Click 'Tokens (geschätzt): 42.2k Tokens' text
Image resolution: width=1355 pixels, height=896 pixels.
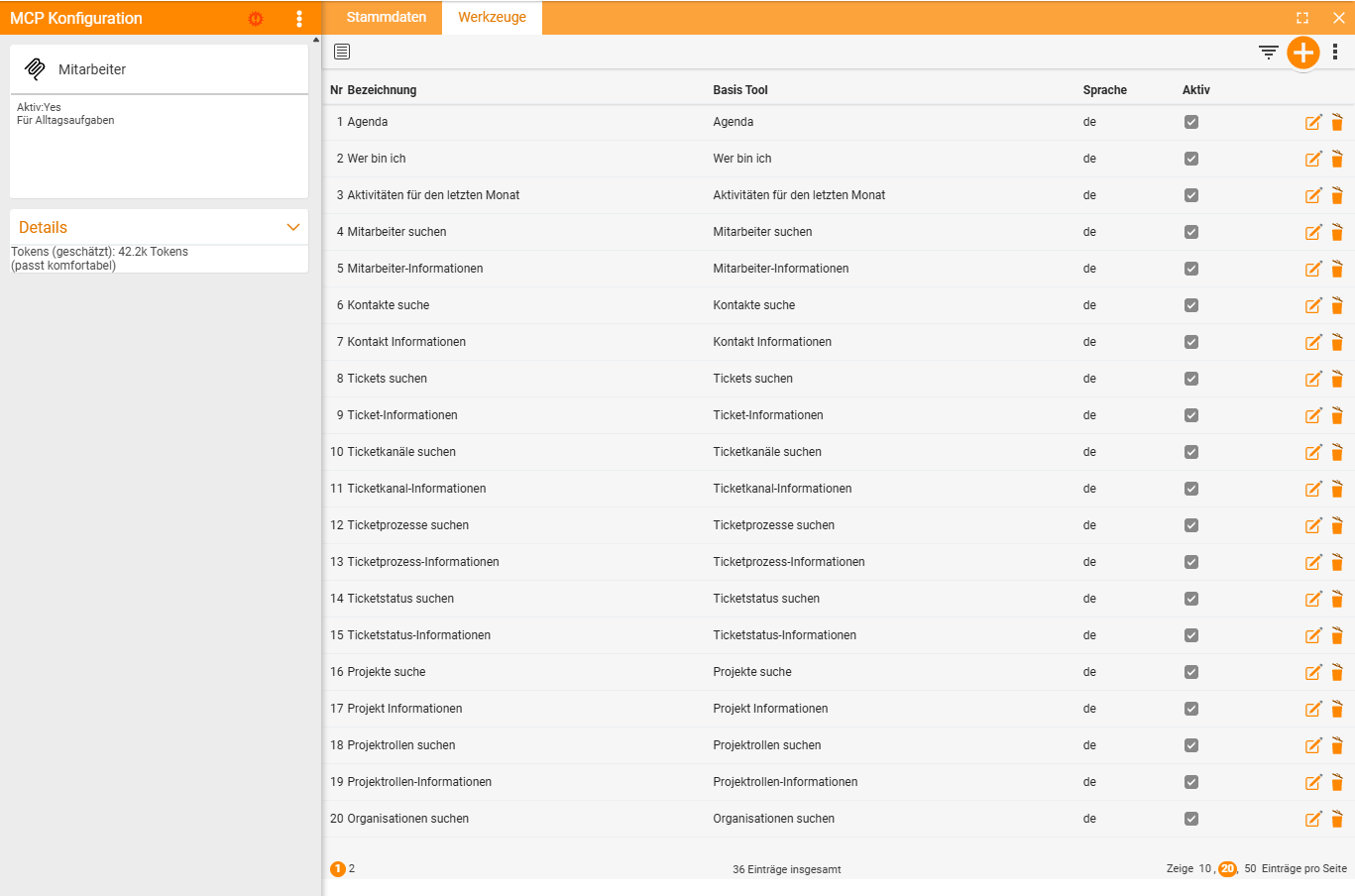99,252
